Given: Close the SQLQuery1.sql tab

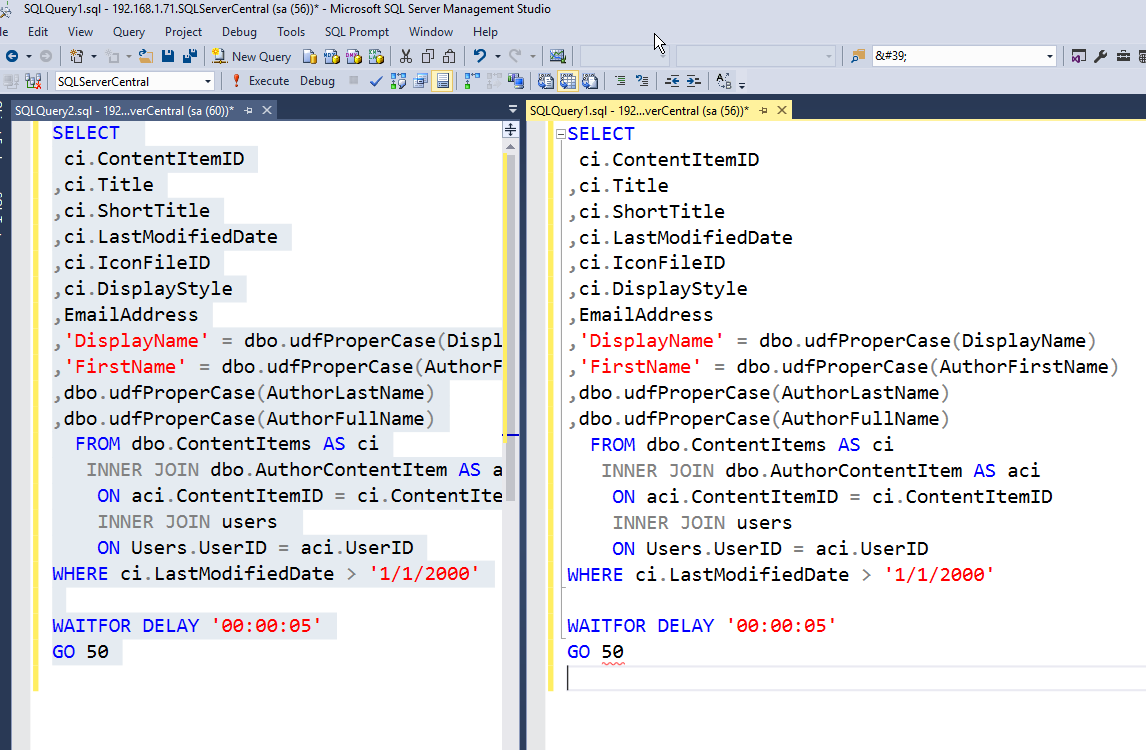Looking at the screenshot, I should click(782, 110).
